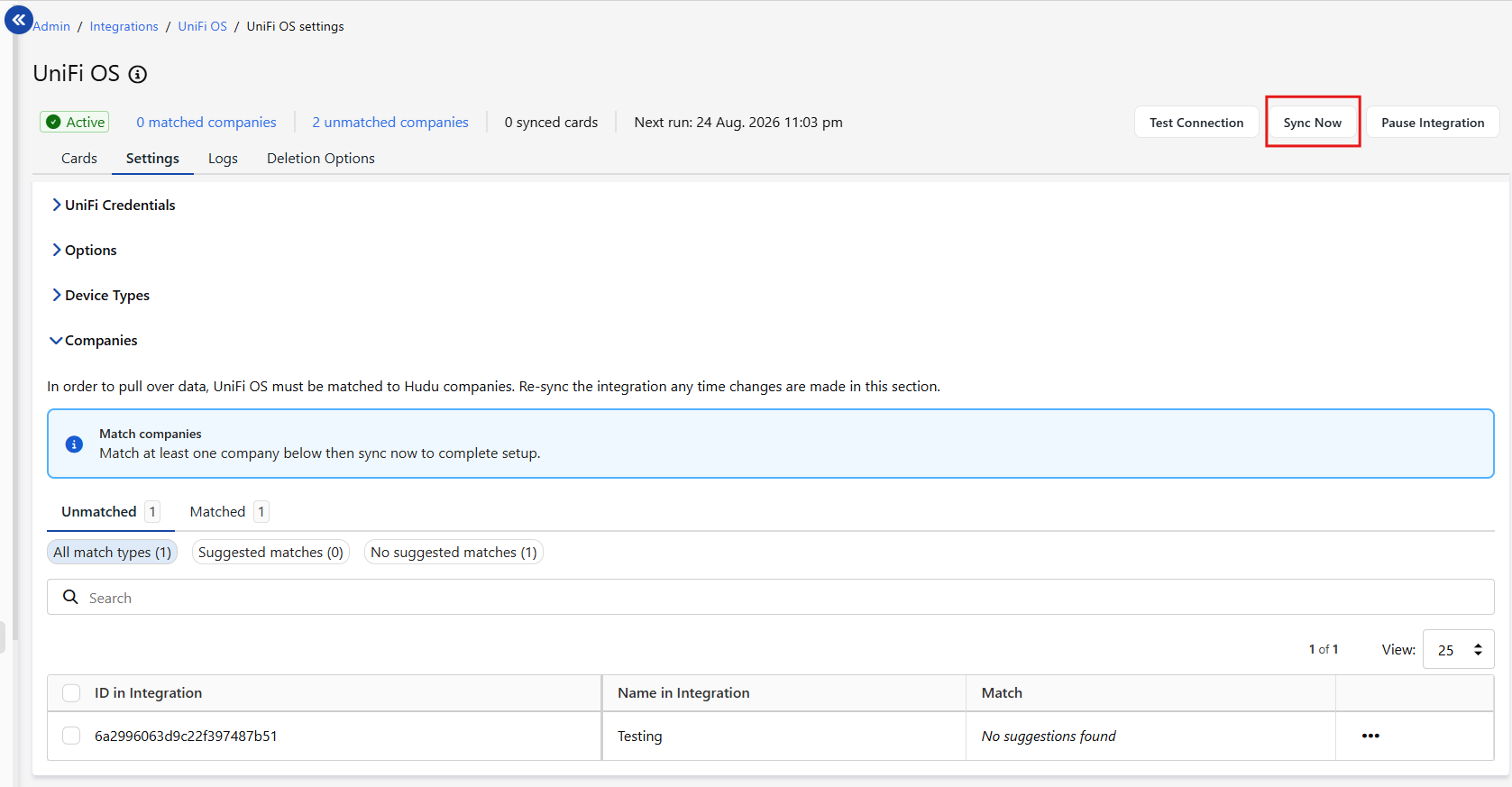
Task: Collapse the Companies section
Action: [94, 340]
